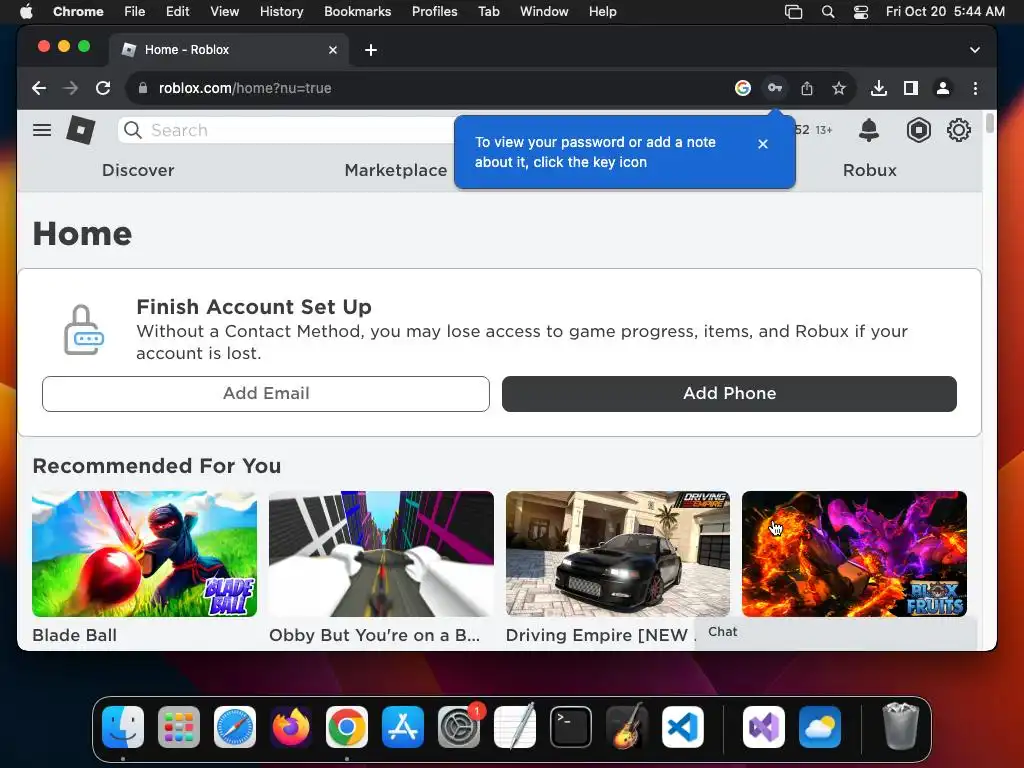The width and height of the screenshot is (1024, 768).
Task: Open the Driving Empire thumbnail
Action: 618,554
